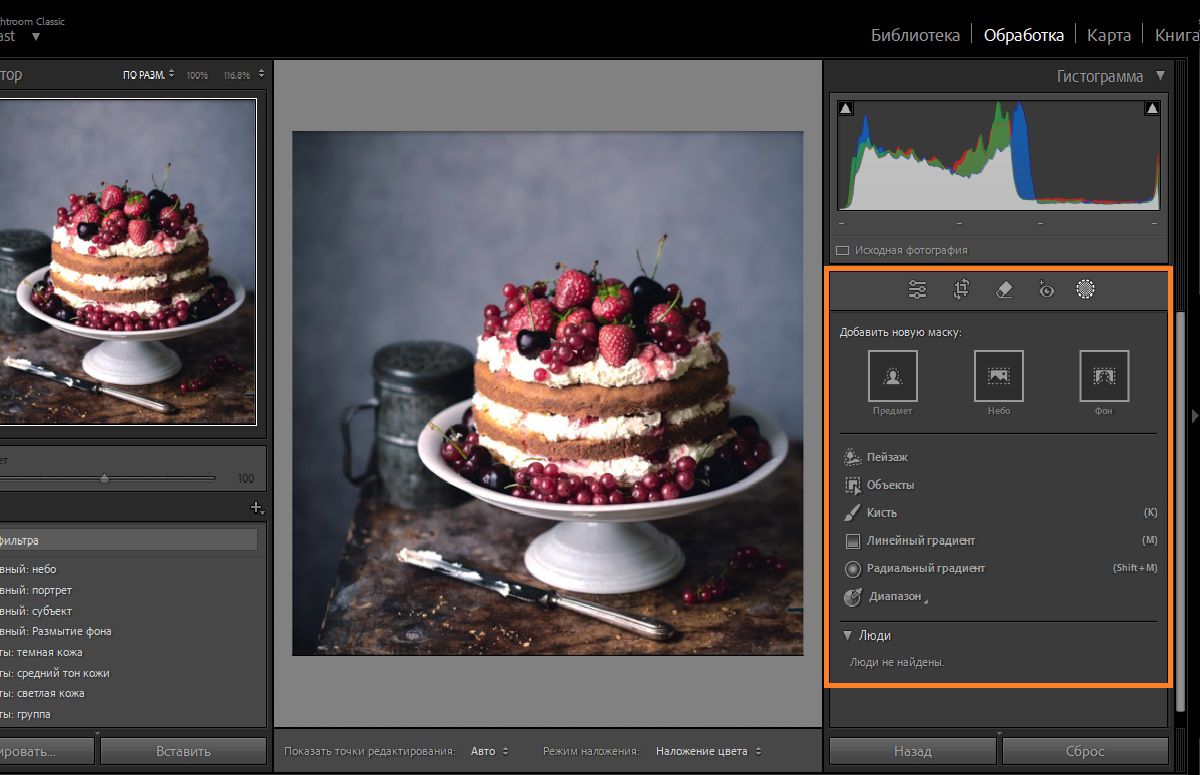Toggle highlight clipping indicator in histogram

pyautogui.click(x=1151, y=108)
